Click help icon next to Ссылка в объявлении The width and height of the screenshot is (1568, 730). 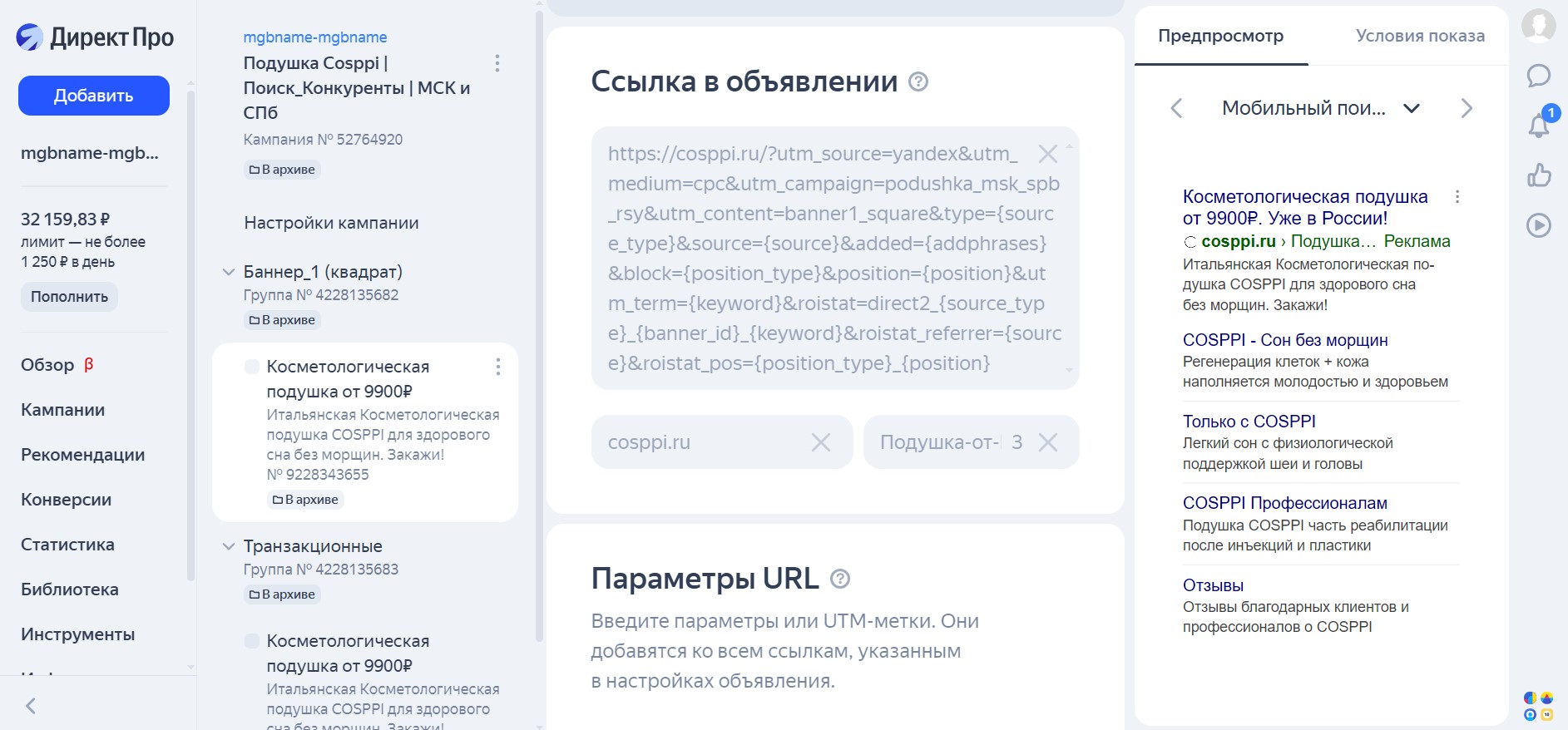pyautogui.click(x=918, y=81)
